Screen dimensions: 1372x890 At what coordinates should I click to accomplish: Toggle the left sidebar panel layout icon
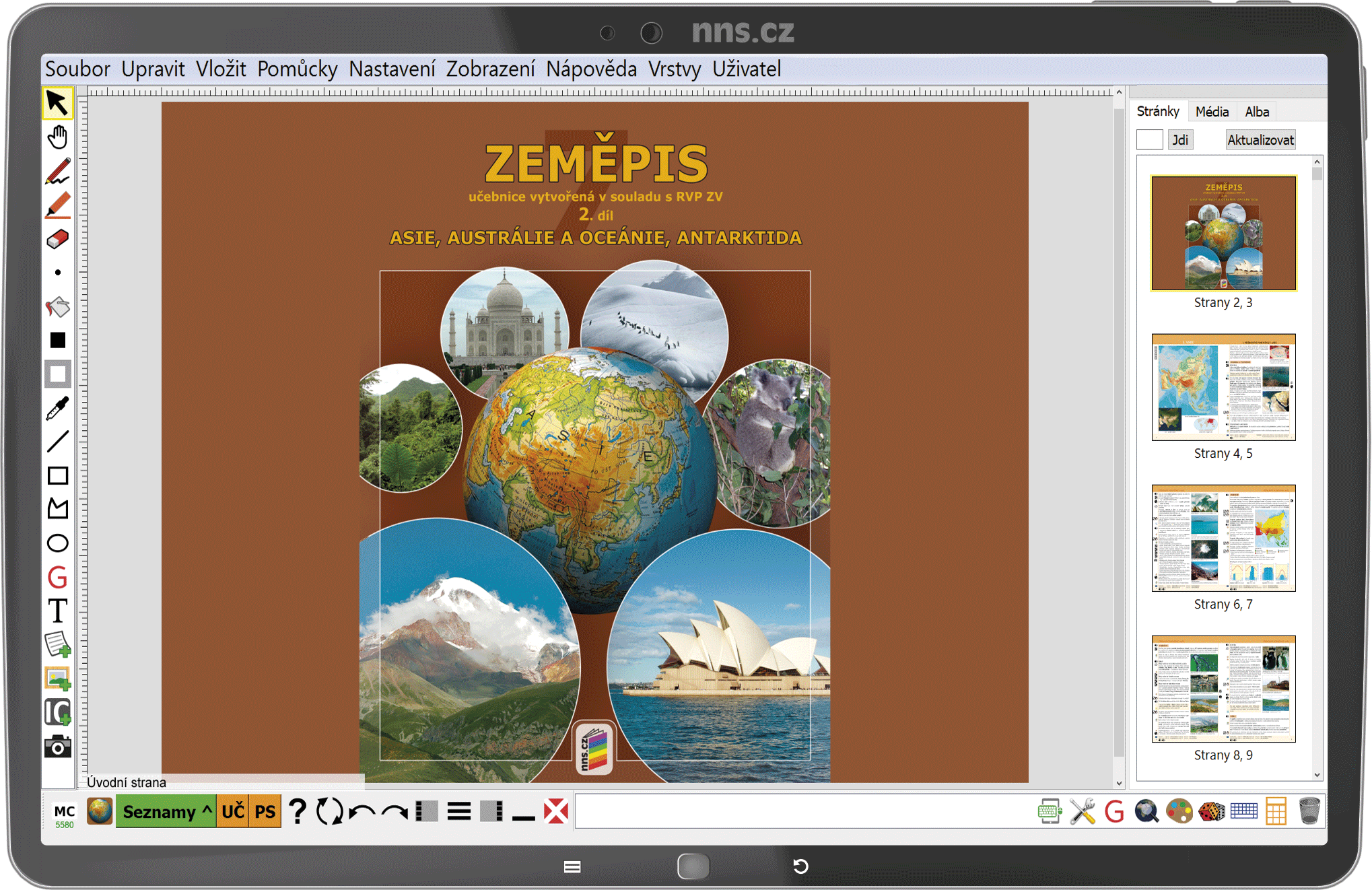tap(427, 812)
